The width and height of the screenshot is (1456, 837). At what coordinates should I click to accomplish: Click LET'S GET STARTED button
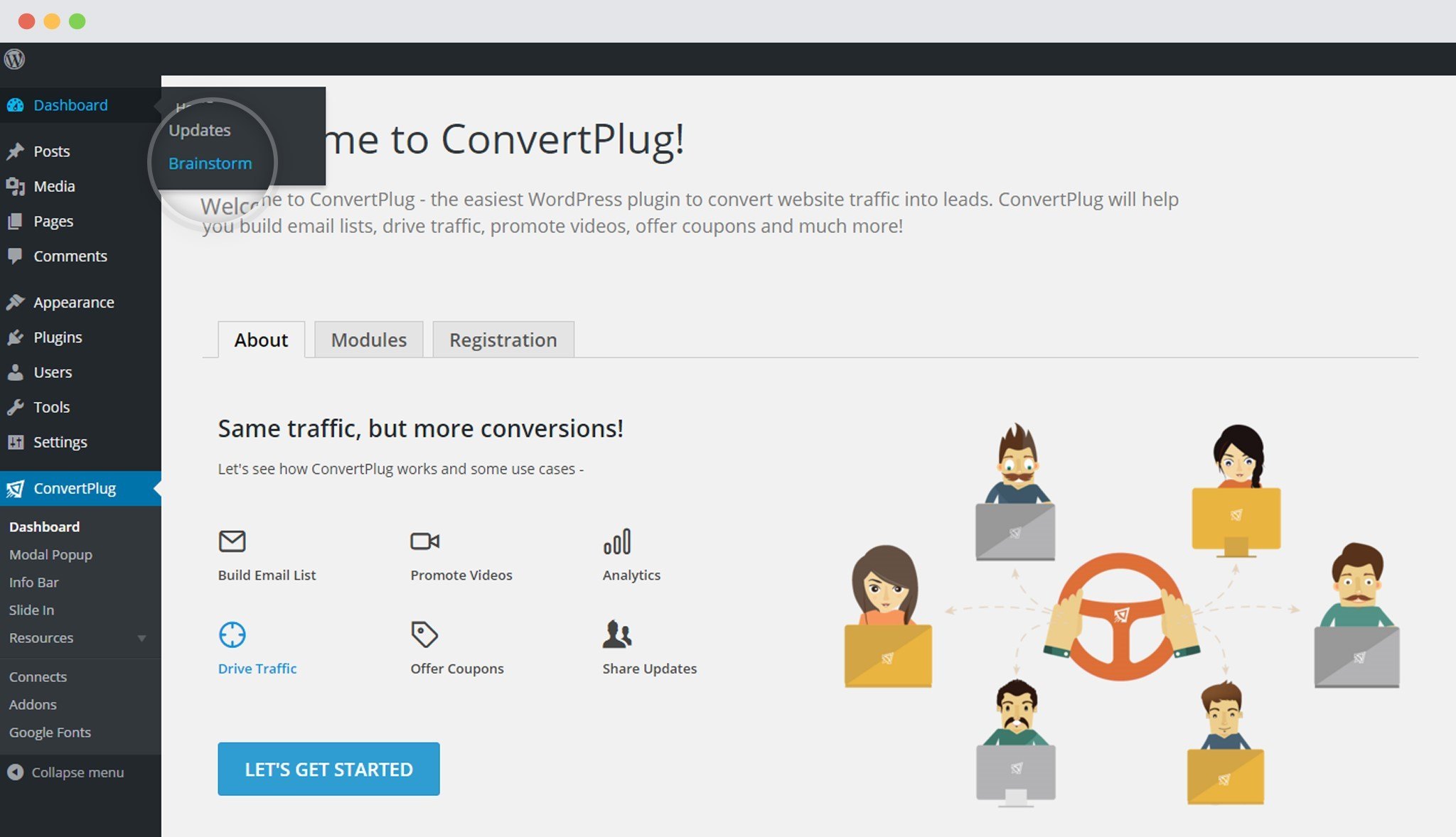(328, 769)
